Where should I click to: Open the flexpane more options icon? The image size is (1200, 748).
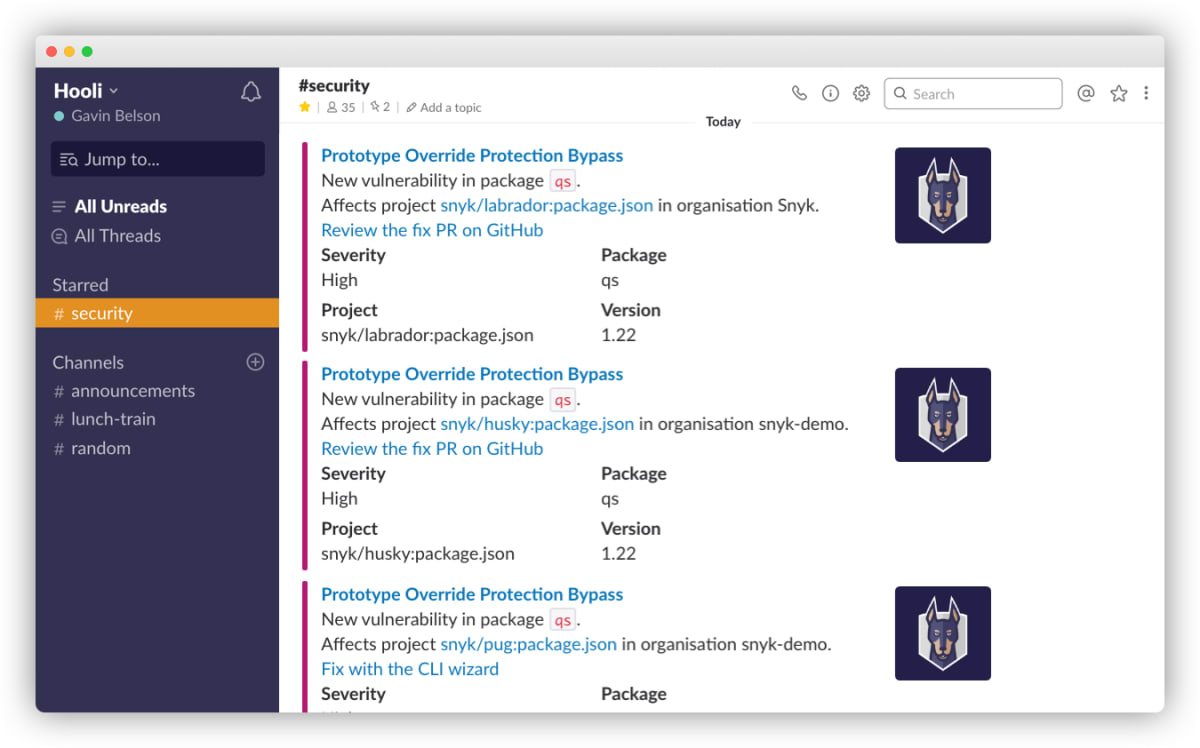point(1146,92)
